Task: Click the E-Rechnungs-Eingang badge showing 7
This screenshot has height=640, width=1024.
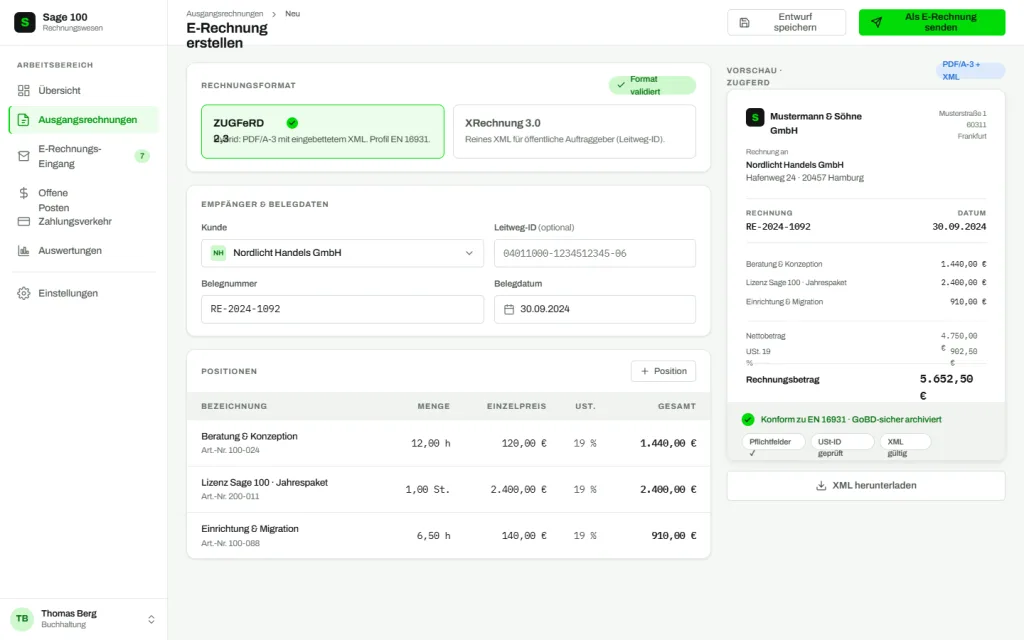Action: pyautogui.click(x=142, y=156)
